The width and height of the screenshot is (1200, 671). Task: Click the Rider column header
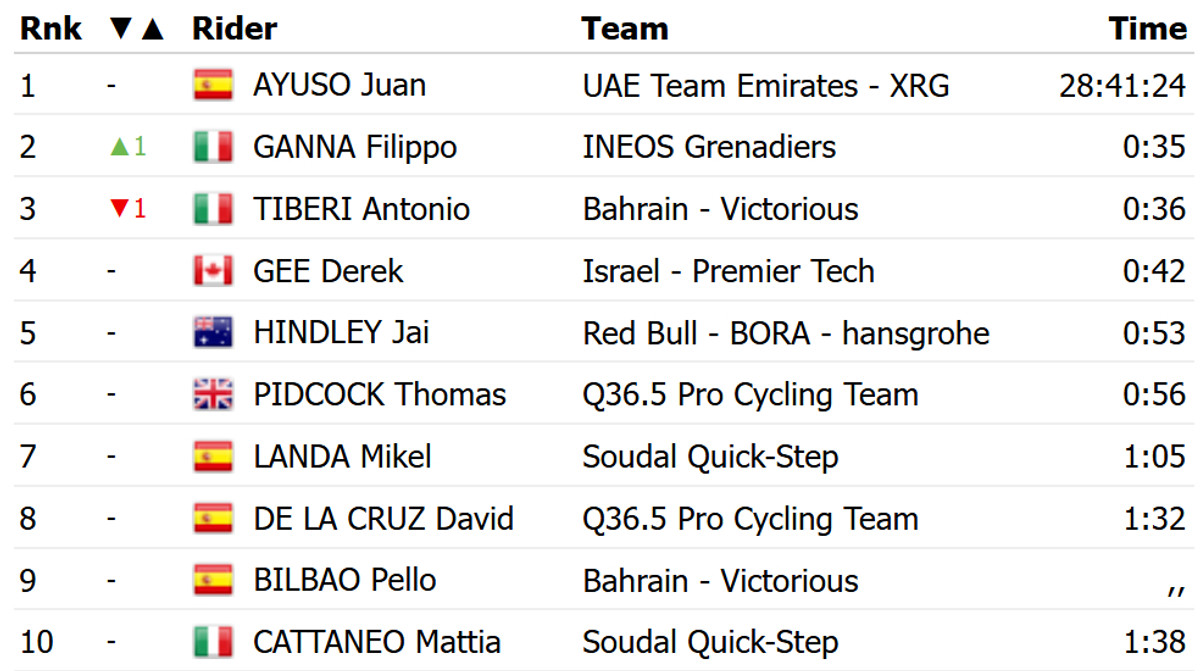[234, 29]
